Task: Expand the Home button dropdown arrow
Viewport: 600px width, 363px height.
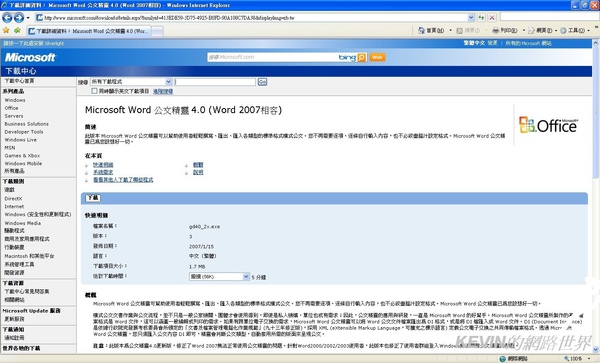Action: (x=450, y=30)
